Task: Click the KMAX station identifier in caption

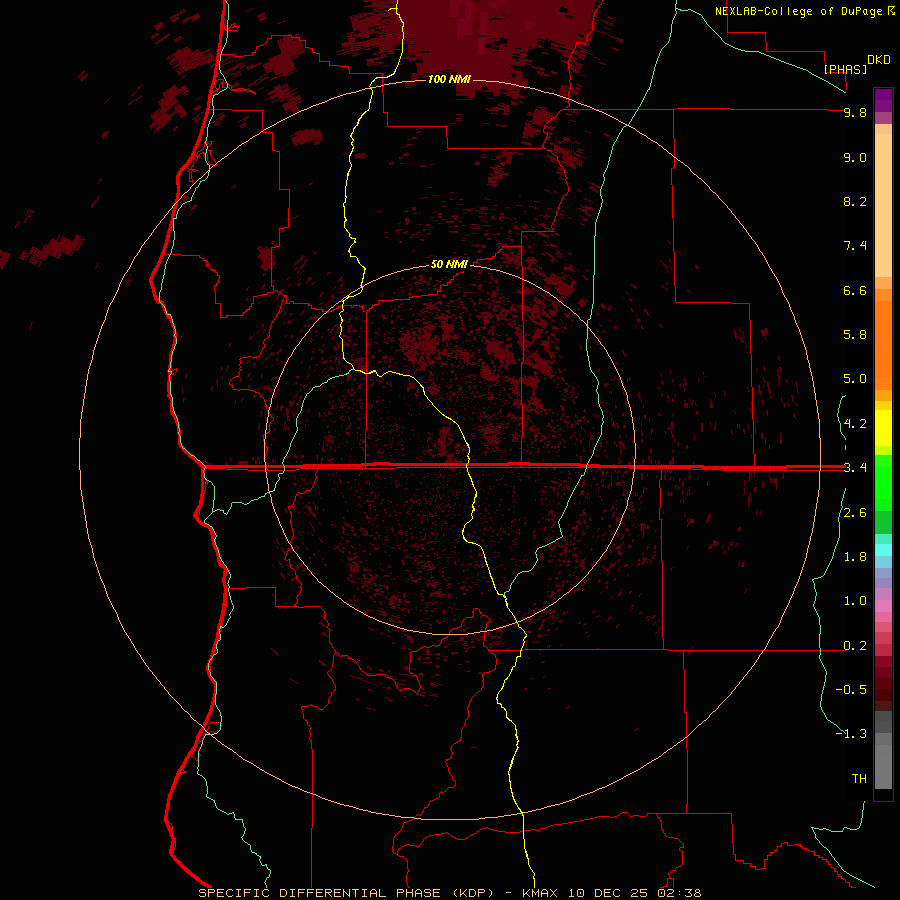Action: pyautogui.click(x=540, y=893)
